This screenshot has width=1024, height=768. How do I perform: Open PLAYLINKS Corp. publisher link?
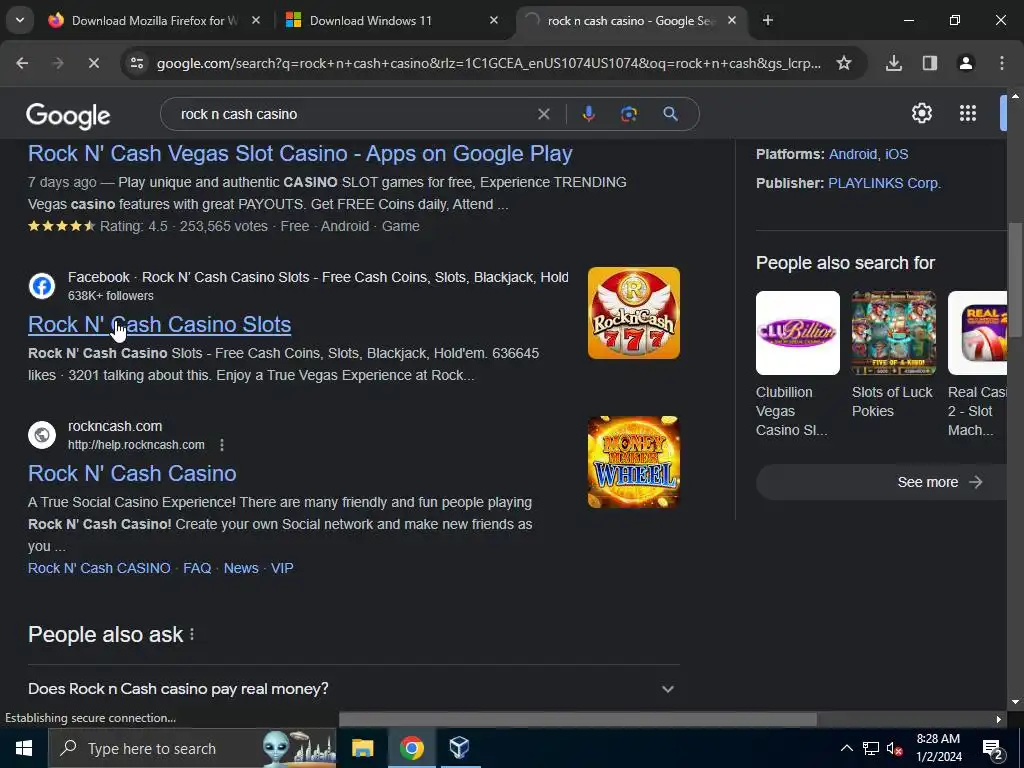[x=884, y=184]
